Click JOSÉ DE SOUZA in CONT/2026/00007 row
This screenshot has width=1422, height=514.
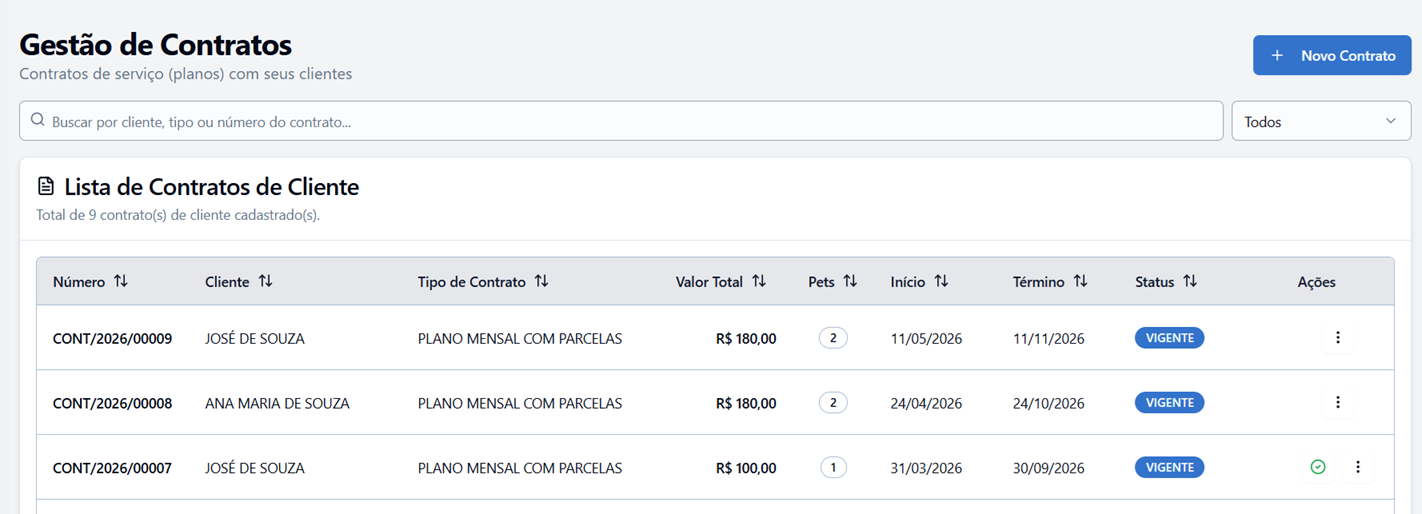(255, 468)
